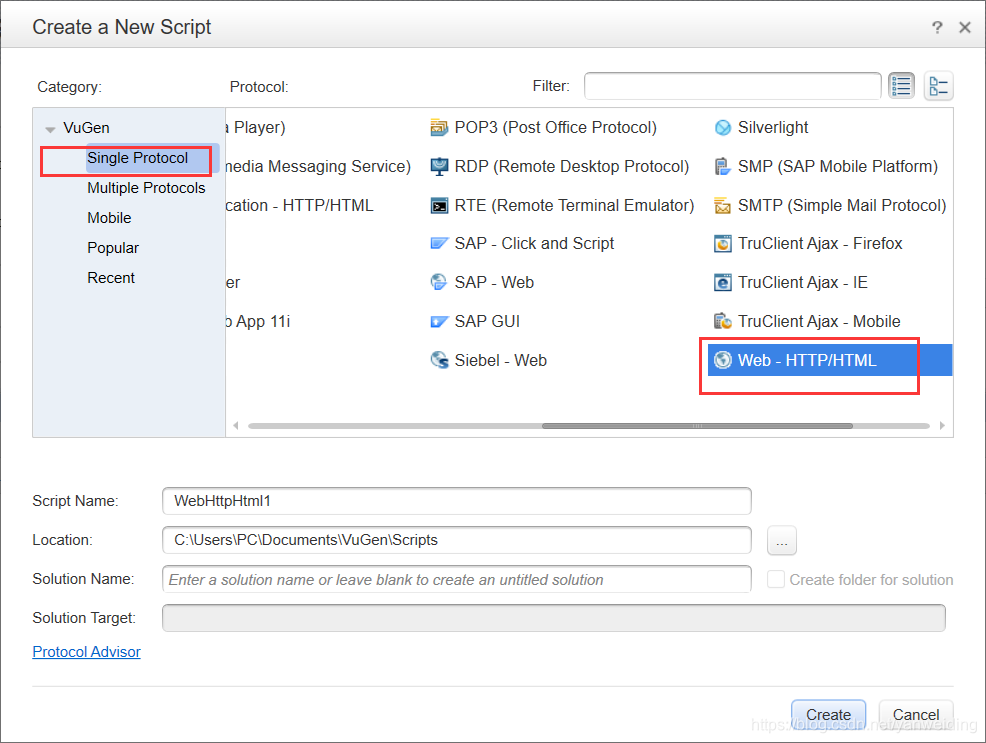Image resolution: width=986 pixels, height=743 pixels.
Task: Click the RDP Remote Desktop Protocol icon
Action: coord(439,167)
